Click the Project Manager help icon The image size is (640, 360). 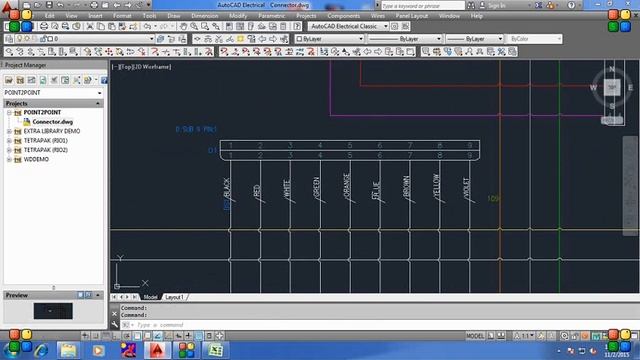pyautogui.click(x=104, y=80)
